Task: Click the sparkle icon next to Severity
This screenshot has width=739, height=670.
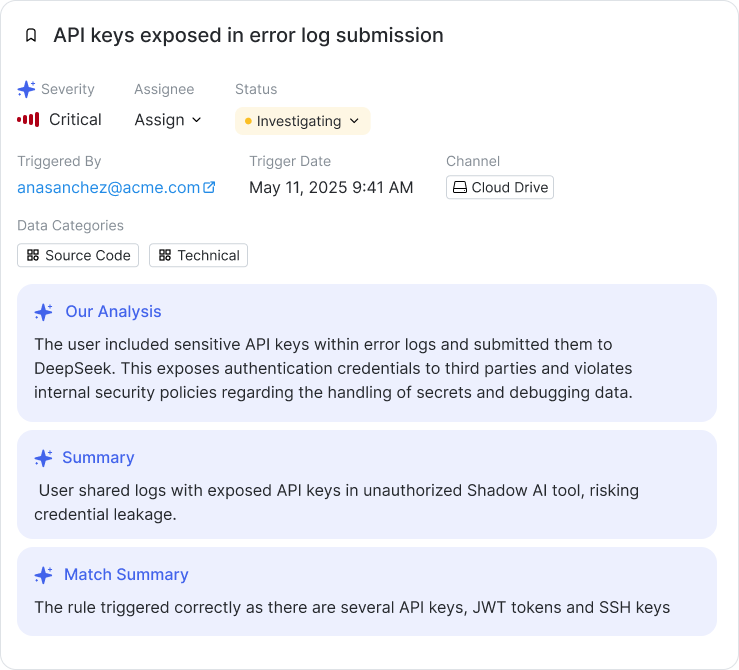Action: pos(26,89)
